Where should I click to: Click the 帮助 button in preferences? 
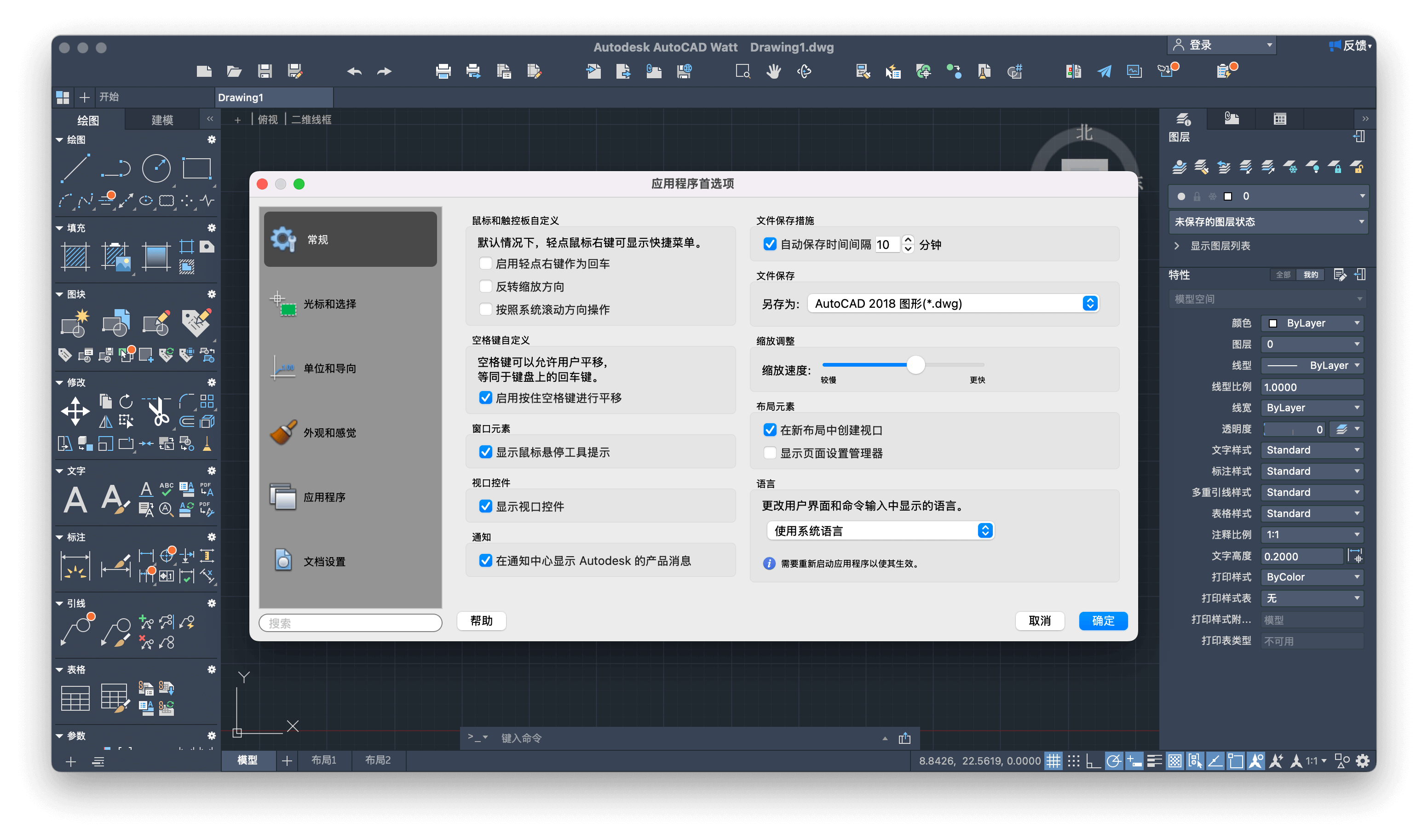[481, 621]
